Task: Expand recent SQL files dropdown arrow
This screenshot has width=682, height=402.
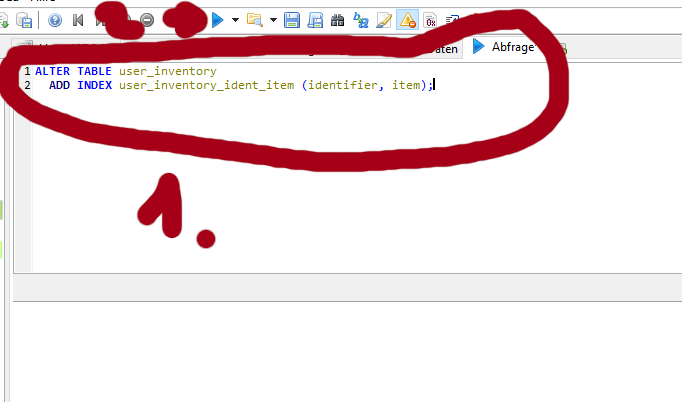Action: (x=273, y=20)
